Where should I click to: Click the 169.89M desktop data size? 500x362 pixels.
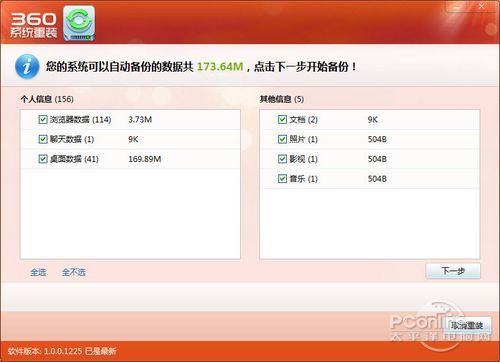[145, 159]
